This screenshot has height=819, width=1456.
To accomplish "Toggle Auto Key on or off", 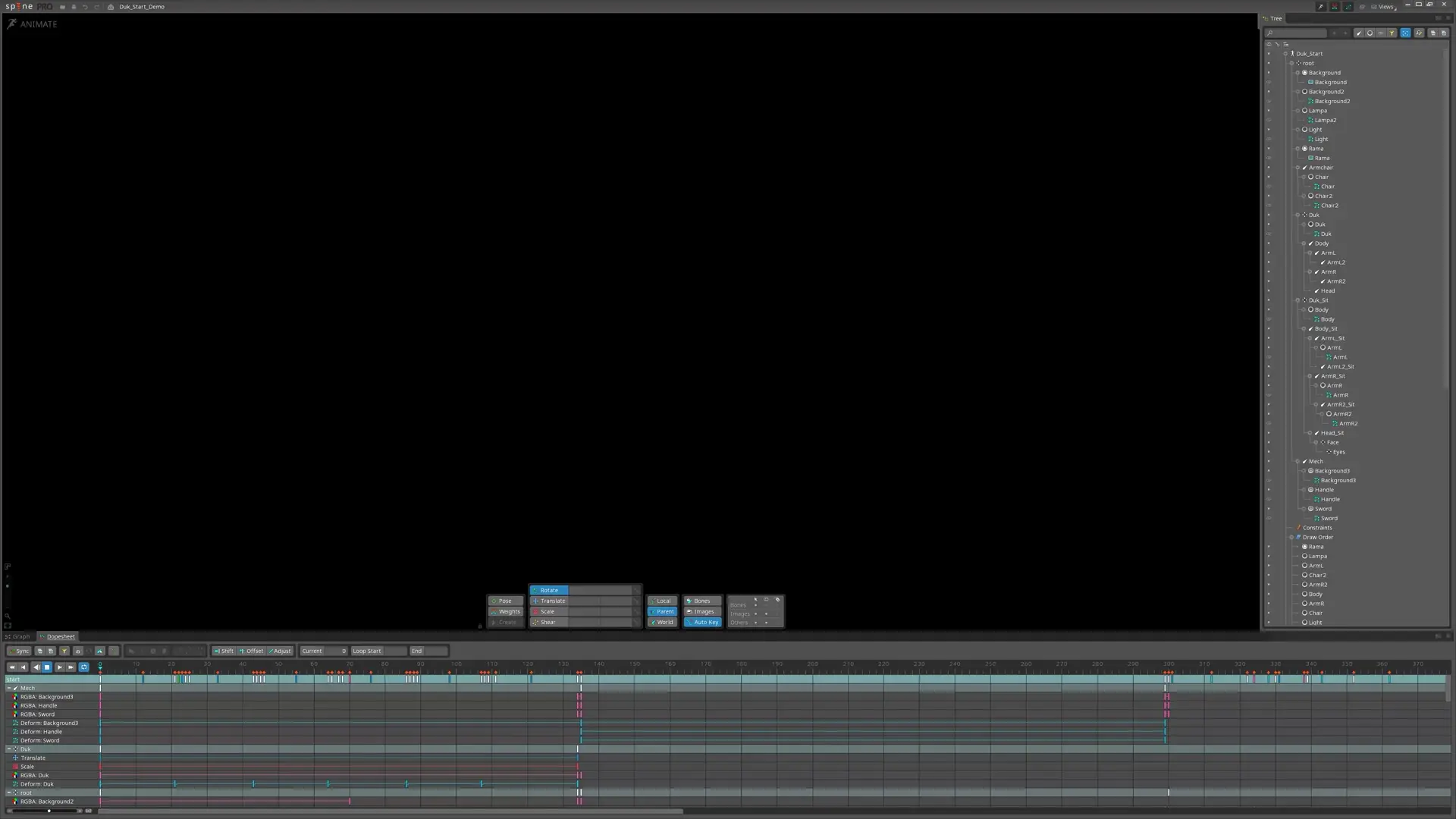I will point(703,622).
